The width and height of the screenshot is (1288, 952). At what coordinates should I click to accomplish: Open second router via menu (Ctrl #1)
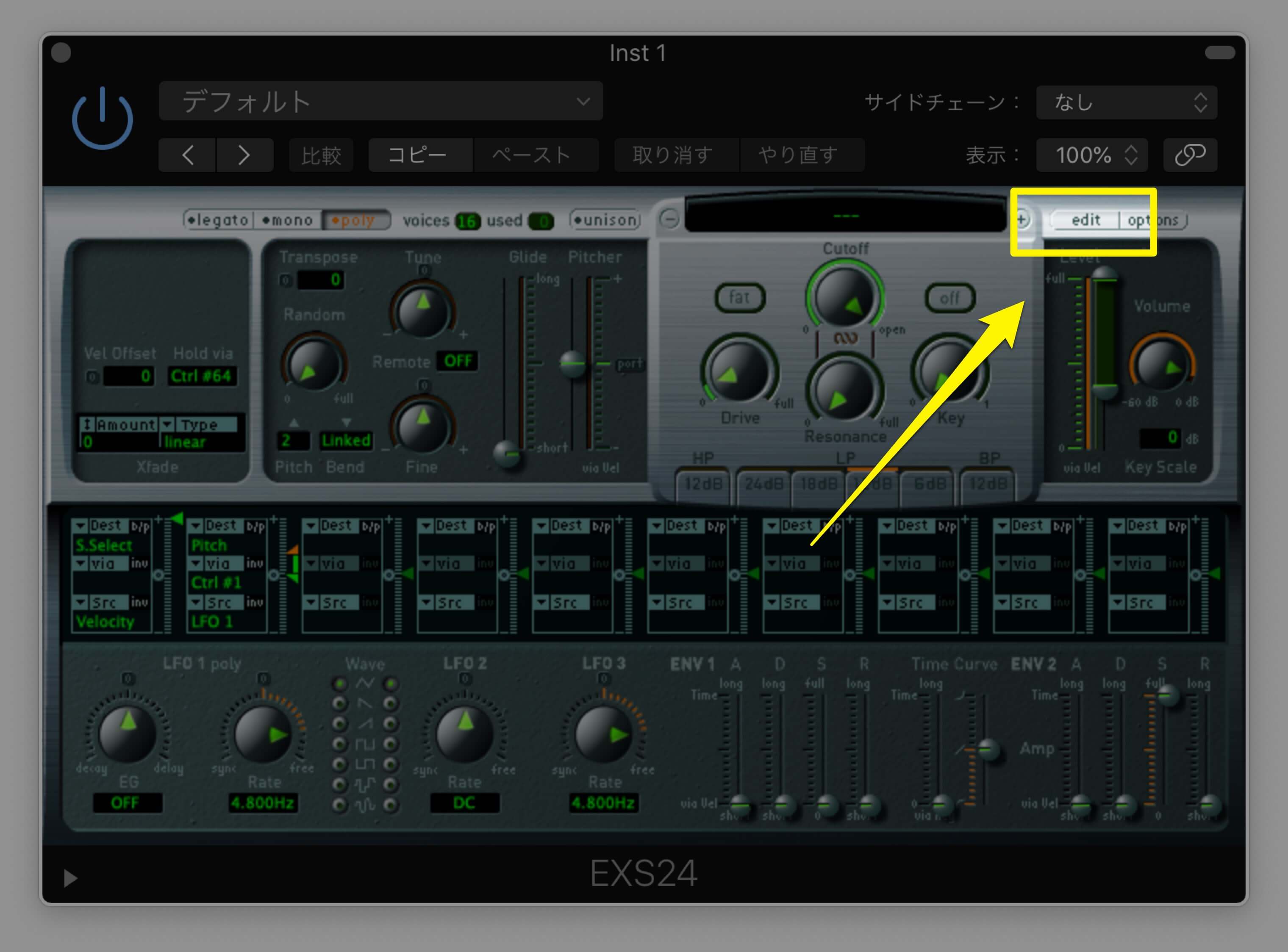point(216,564)
